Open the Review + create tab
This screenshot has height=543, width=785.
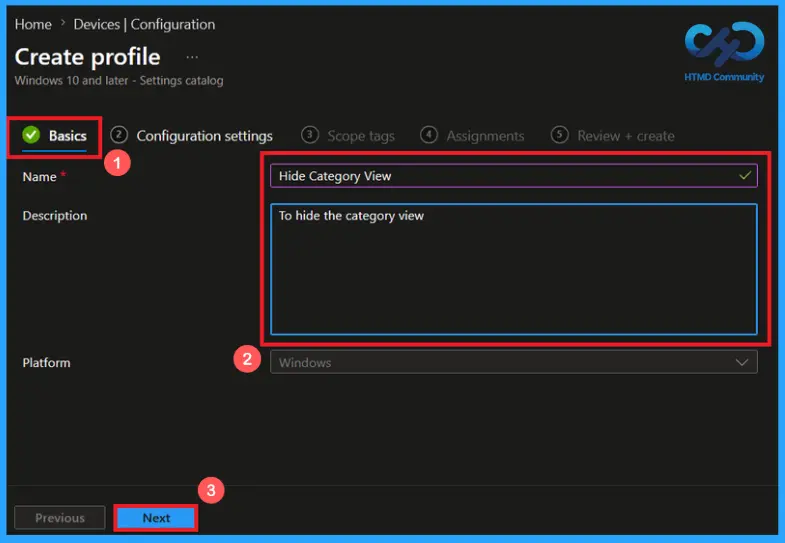pos(613,136)
